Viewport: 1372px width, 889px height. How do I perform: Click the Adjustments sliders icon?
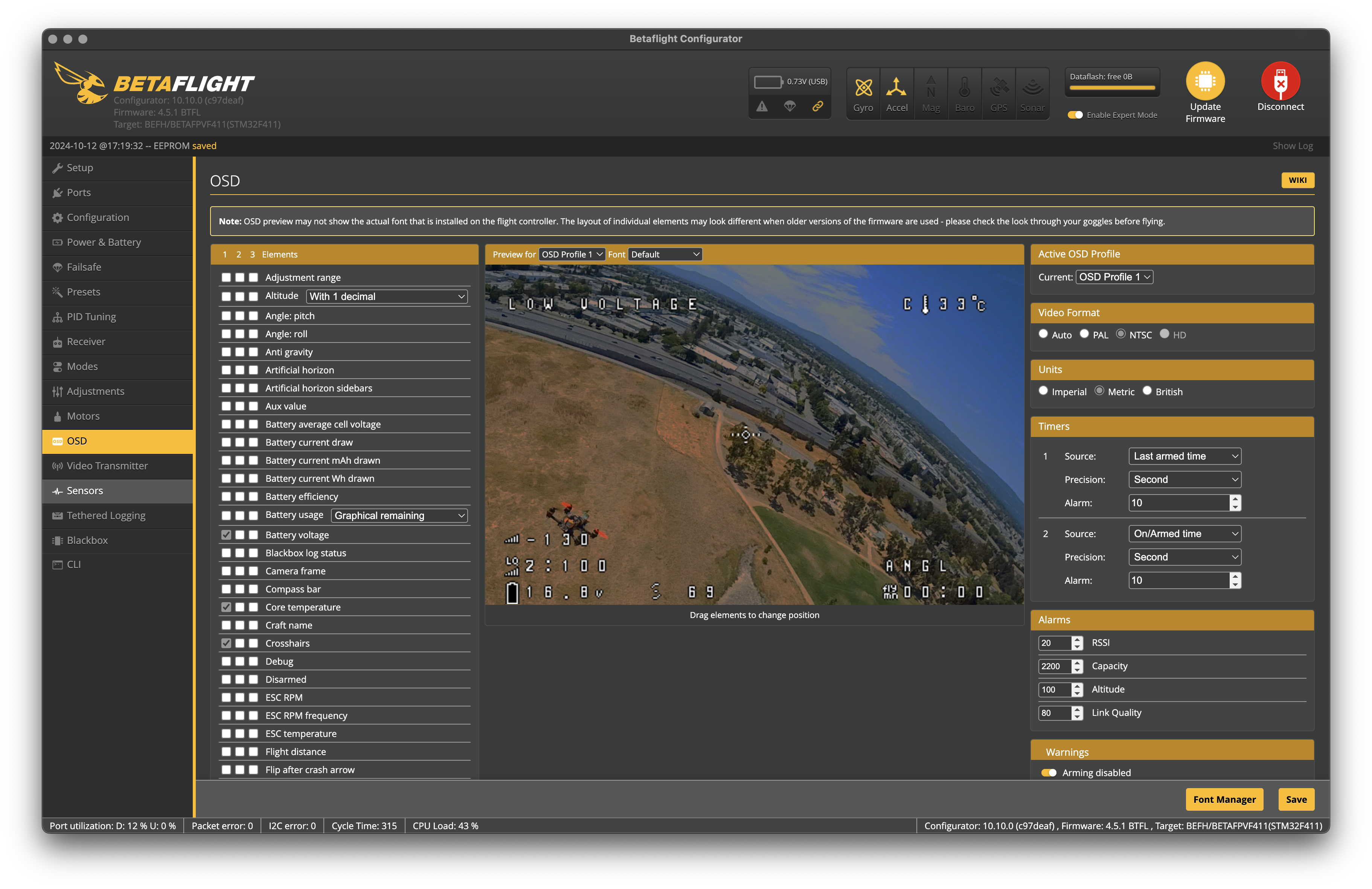(57, 392)
